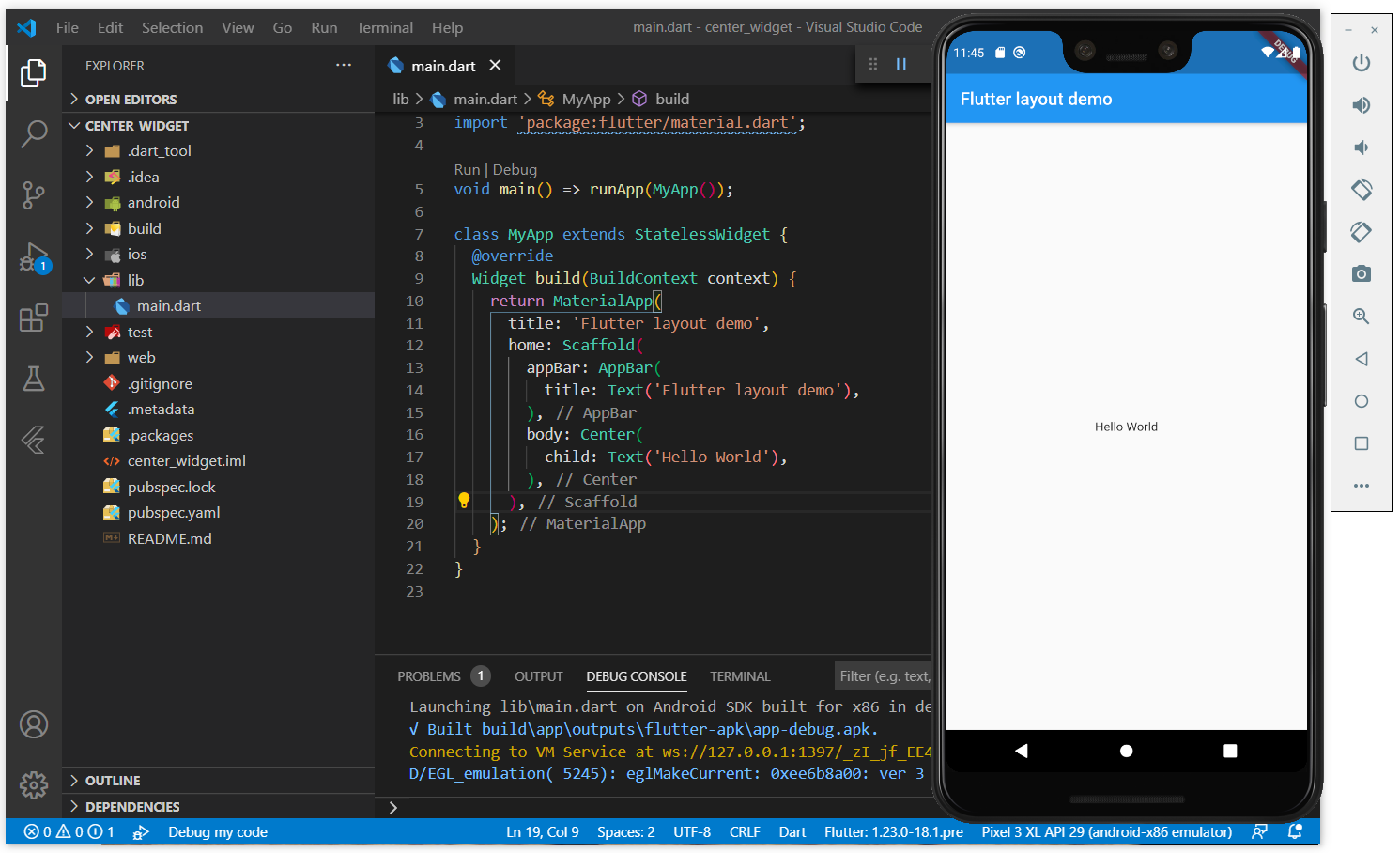Open the Run and Debug view icon
Screen dimensions: 1400x853
34,256
